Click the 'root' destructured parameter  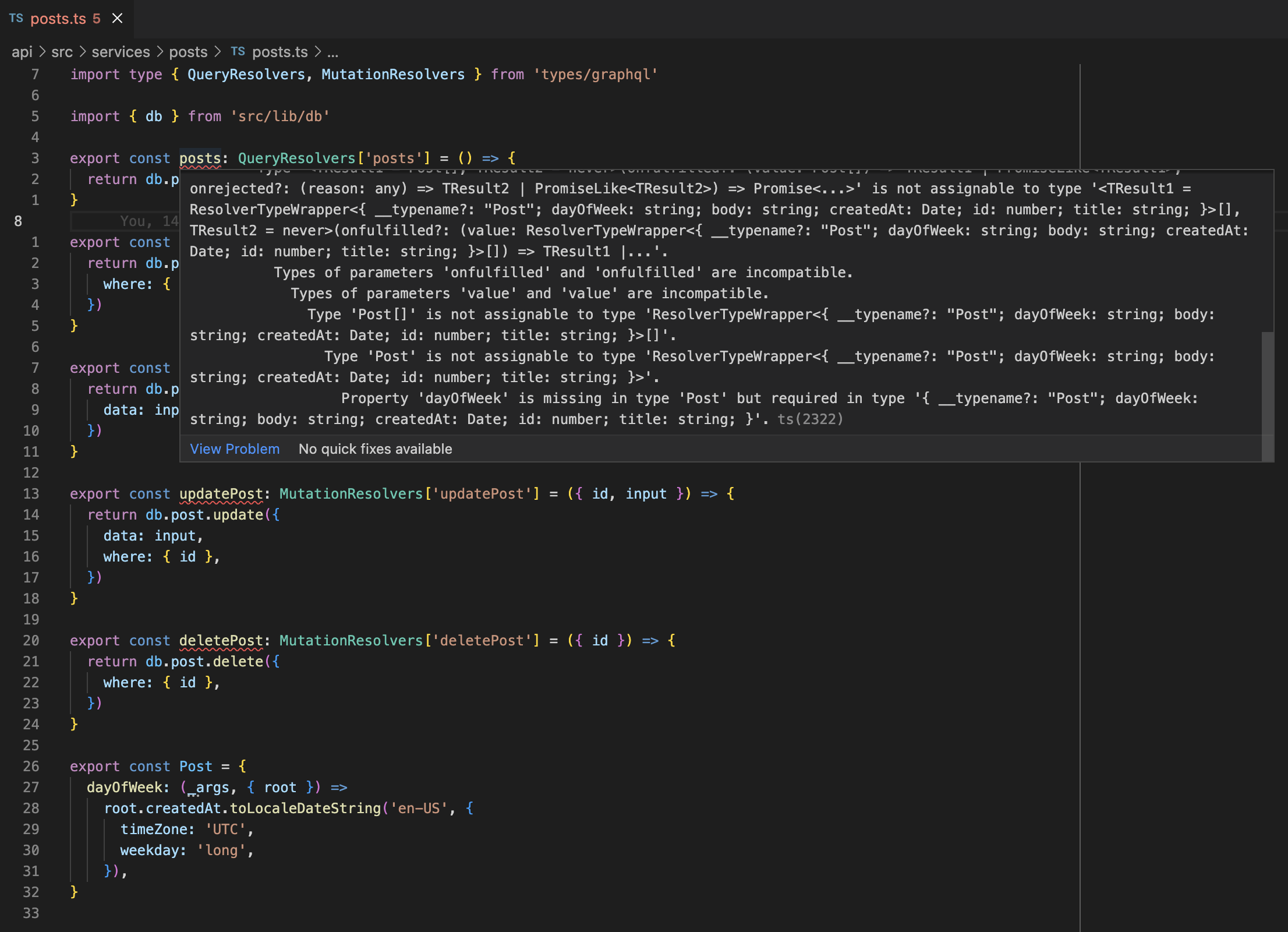[x=280, y=788]
